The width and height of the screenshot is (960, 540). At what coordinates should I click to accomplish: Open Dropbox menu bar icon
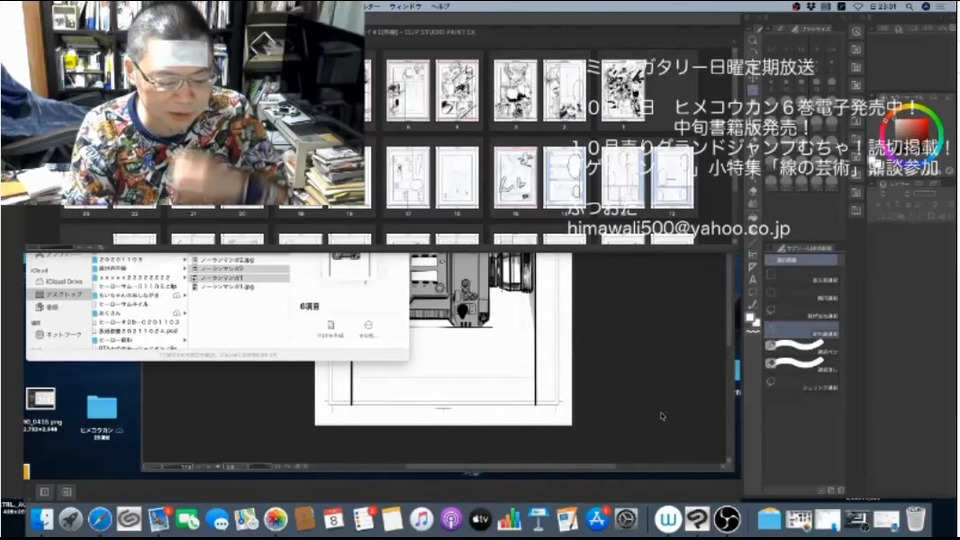pyautogui.click(x=811, y=6)
